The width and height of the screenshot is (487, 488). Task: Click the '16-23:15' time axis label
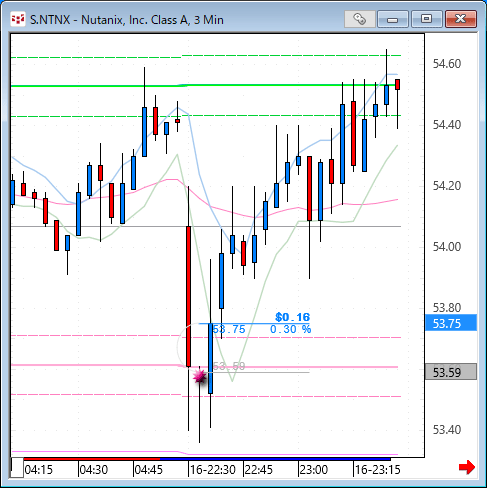point(377,470)
